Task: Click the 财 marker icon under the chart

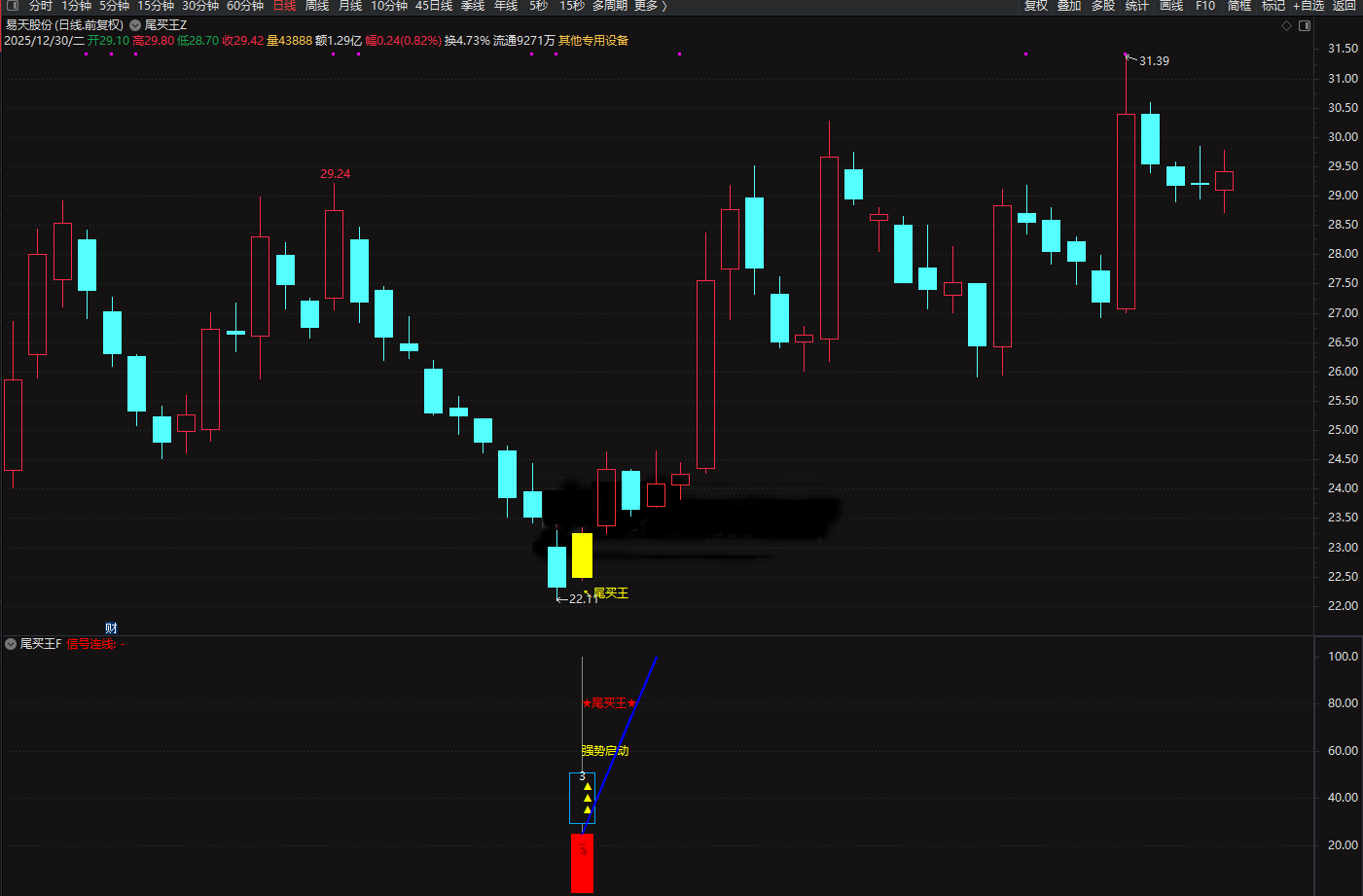Action: tap(111, 628)
